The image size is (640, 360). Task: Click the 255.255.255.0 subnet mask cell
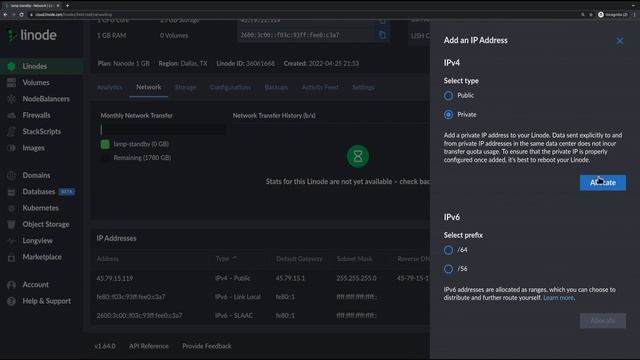point(356,278)
